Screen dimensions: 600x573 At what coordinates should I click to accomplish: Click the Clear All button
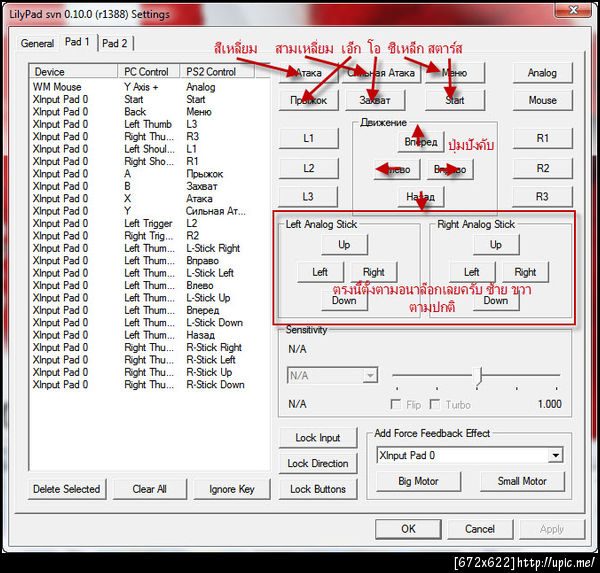point(149,489)
